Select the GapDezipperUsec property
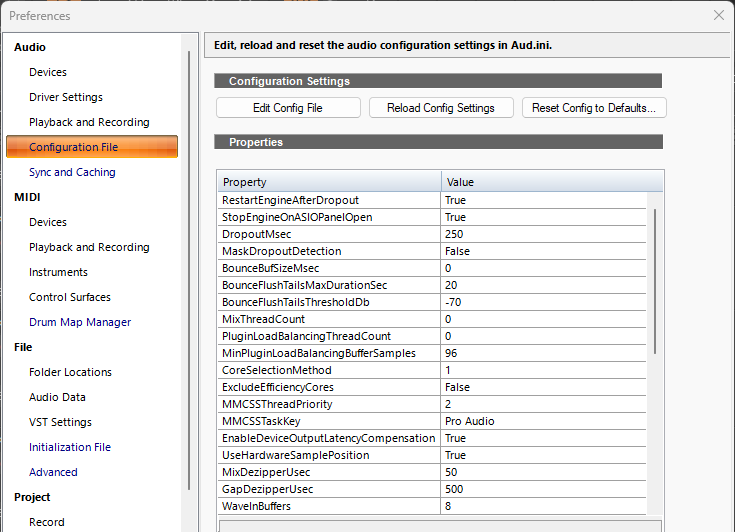 coord(329,489)
